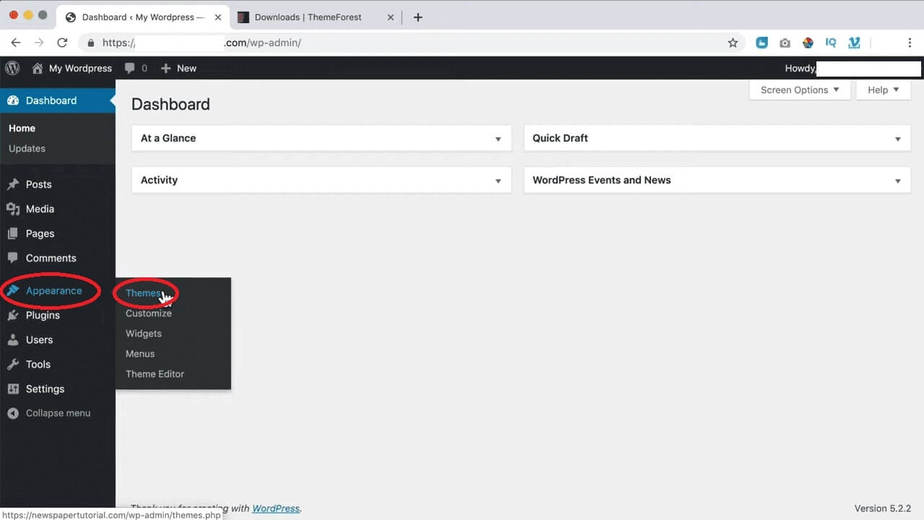Viewport: 924px width, 520px height.
Task: Click the plus icon next to New
Action: point(166,68)
